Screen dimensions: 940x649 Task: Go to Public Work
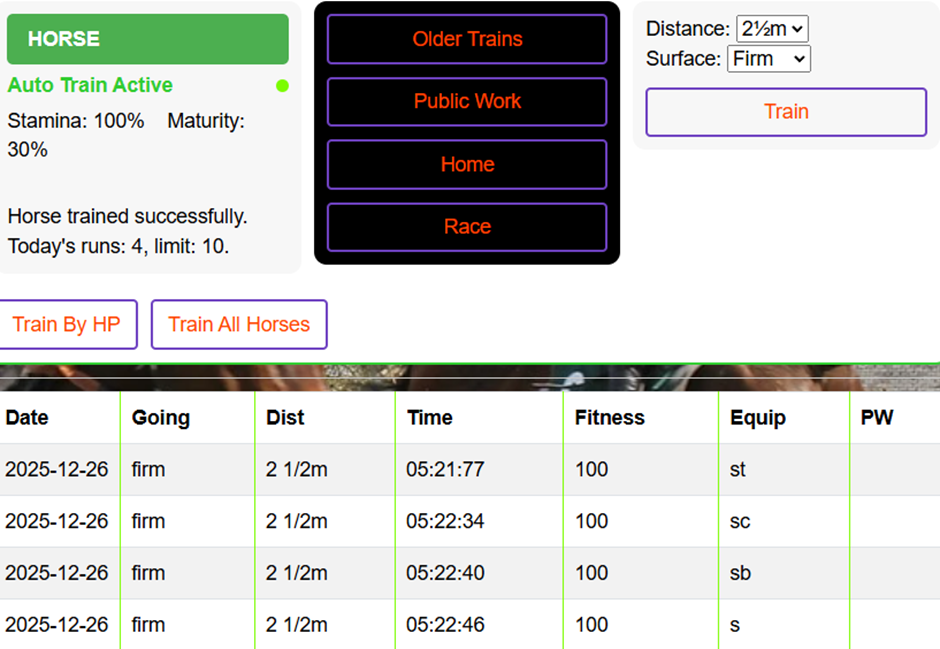(467, 101)
